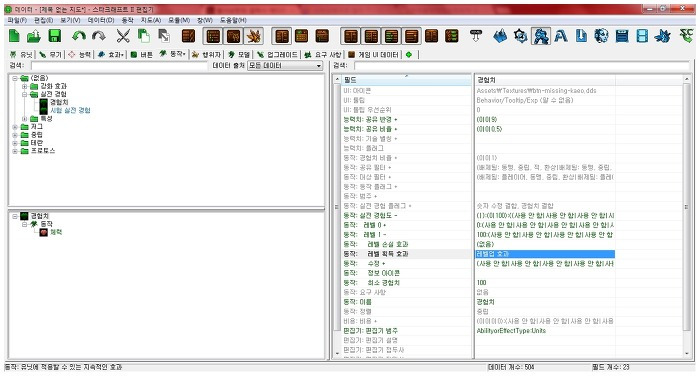Select the 시험 실전 경험 tree entry
The image size is (700, 376).
70,110
